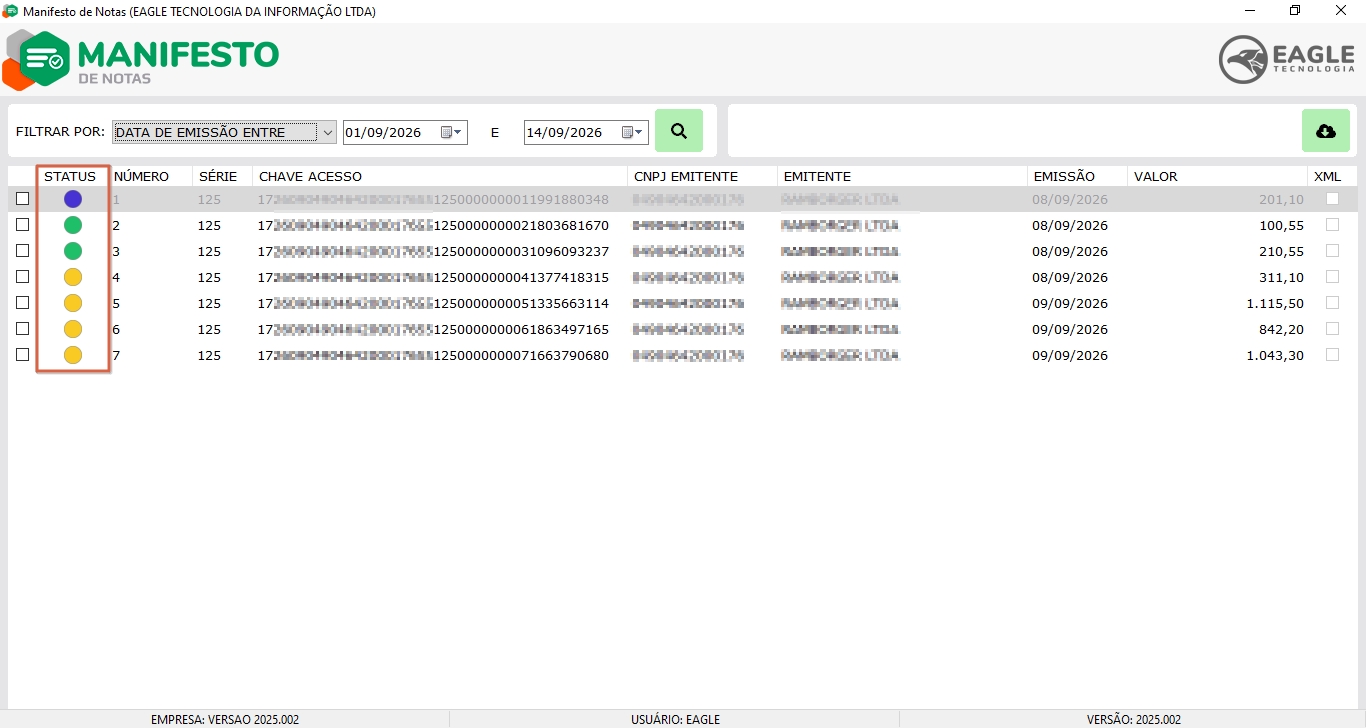Image resolution: width=1366 pixels, height=728 pixels.
Task: Toggle the XML checkbox of note 6
Action: pos(1332,329)
